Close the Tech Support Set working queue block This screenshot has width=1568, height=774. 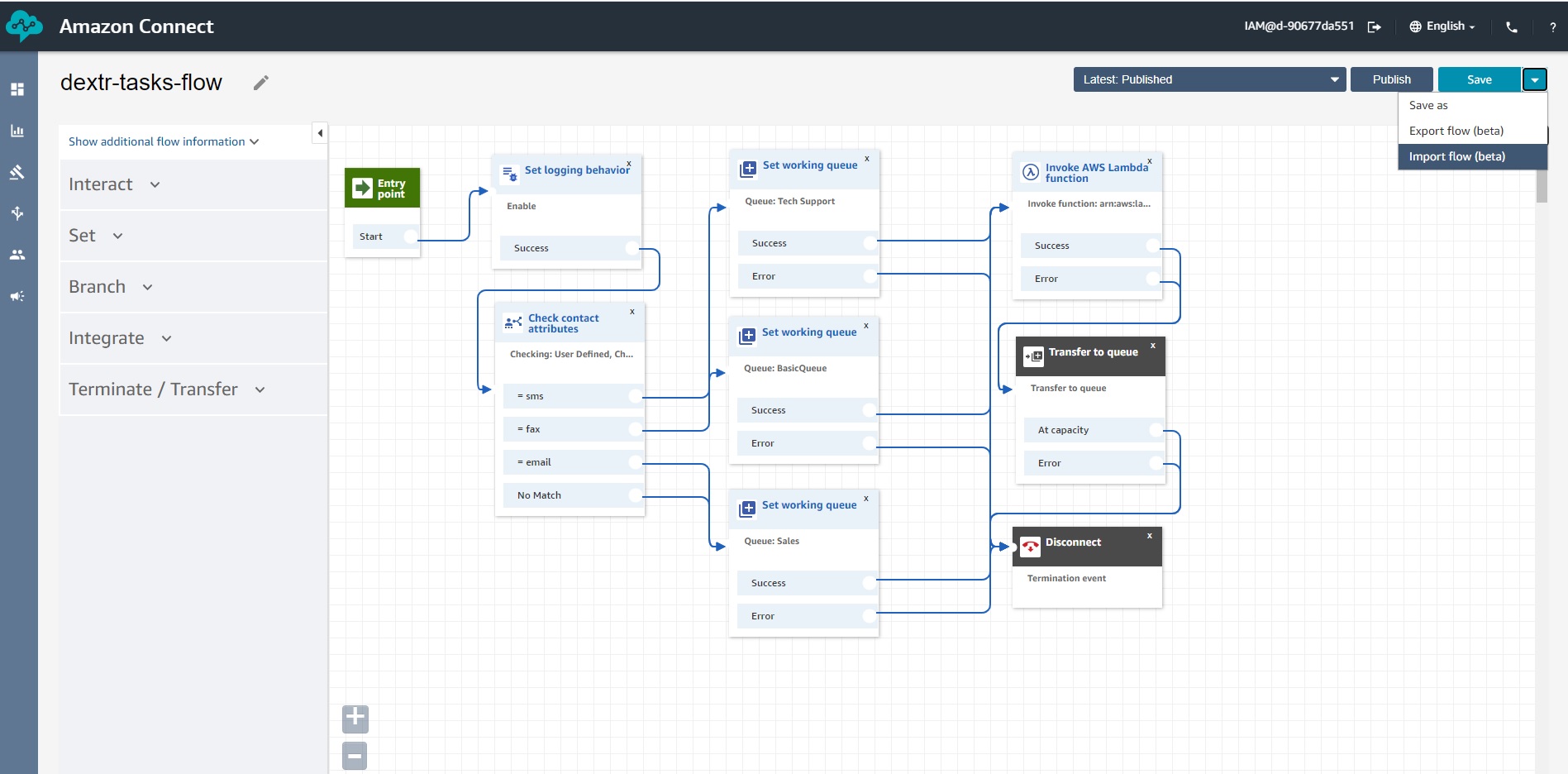867,158
